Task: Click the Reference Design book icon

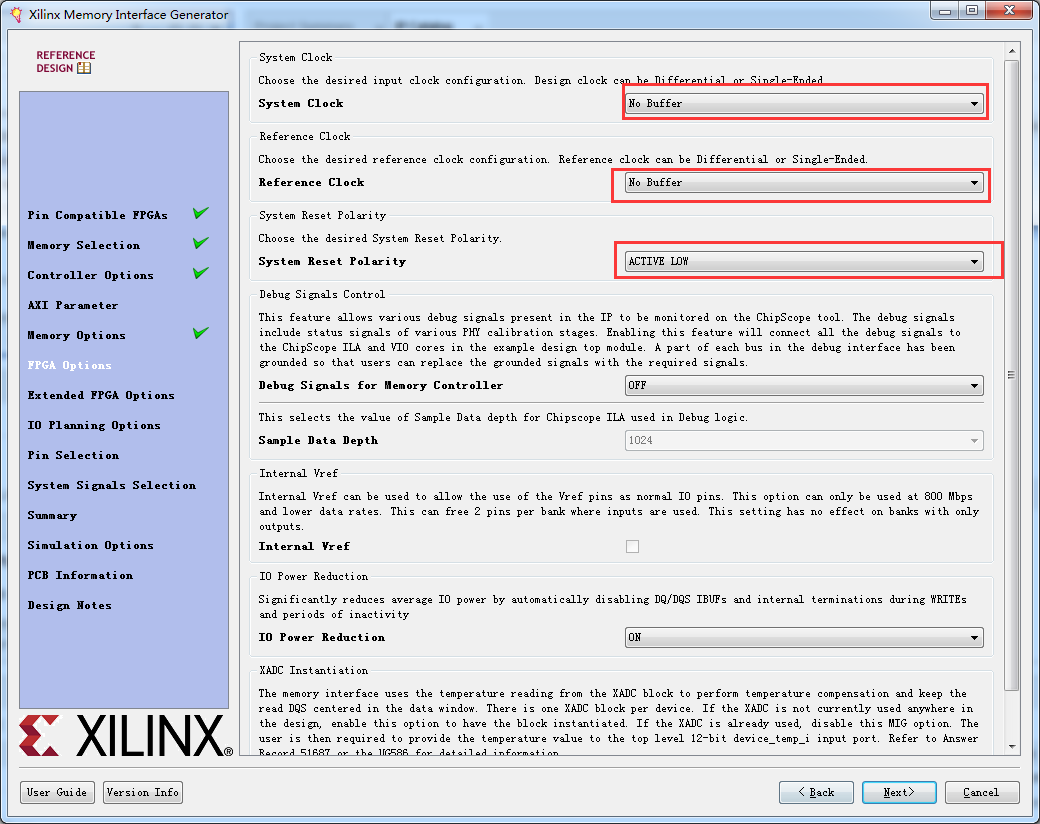Action: [x=84, y=68]
